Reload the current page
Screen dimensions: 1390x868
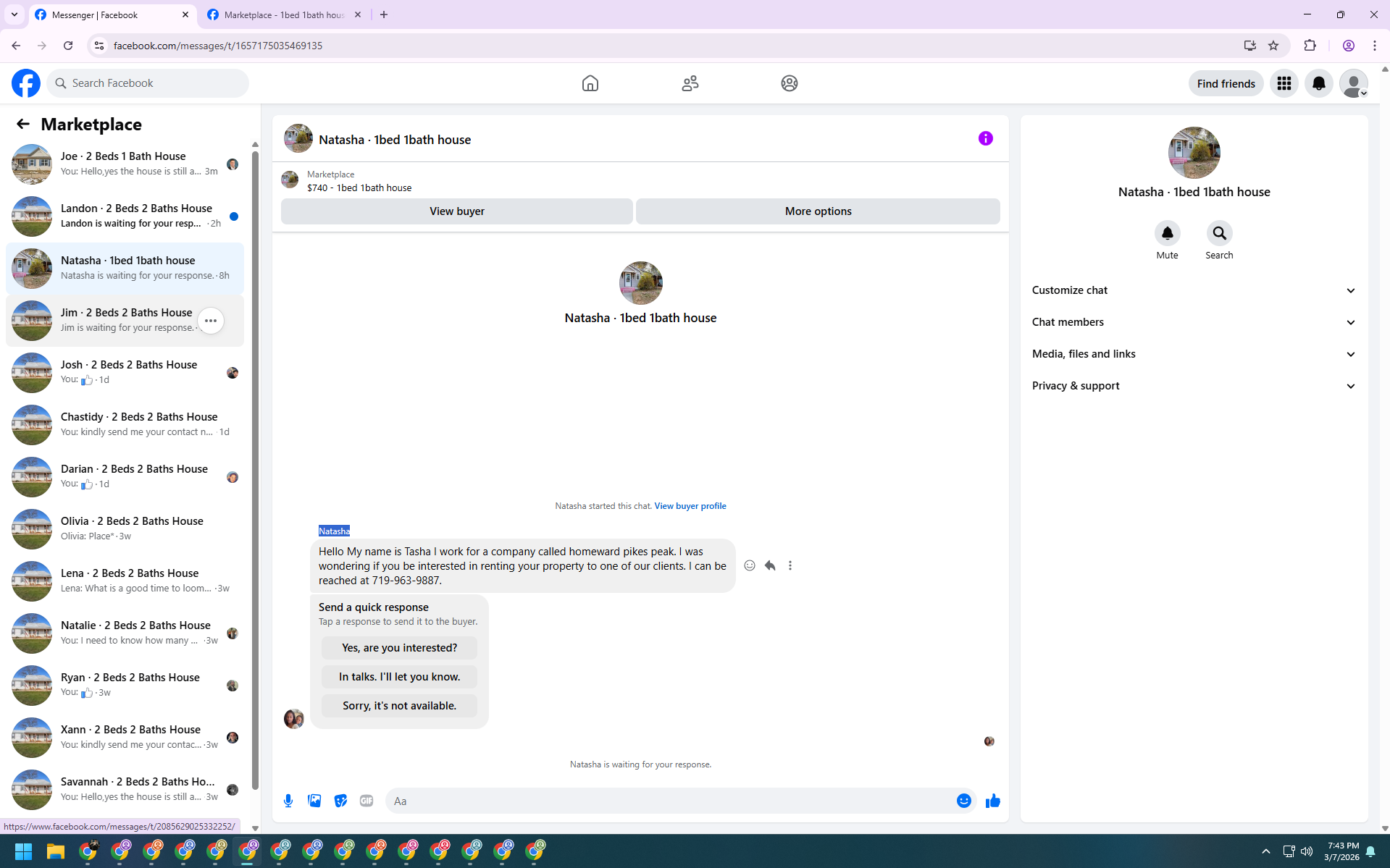(x=68, y=46)
